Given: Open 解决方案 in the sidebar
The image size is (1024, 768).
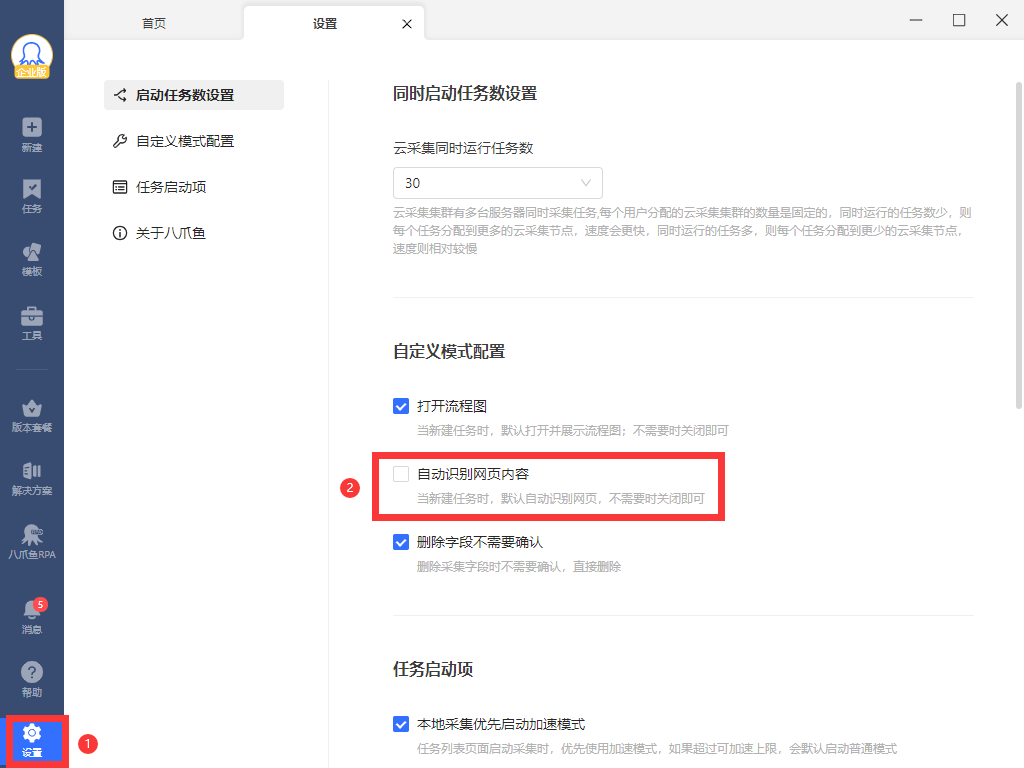Looking at the screenshot, I should 31,479.
